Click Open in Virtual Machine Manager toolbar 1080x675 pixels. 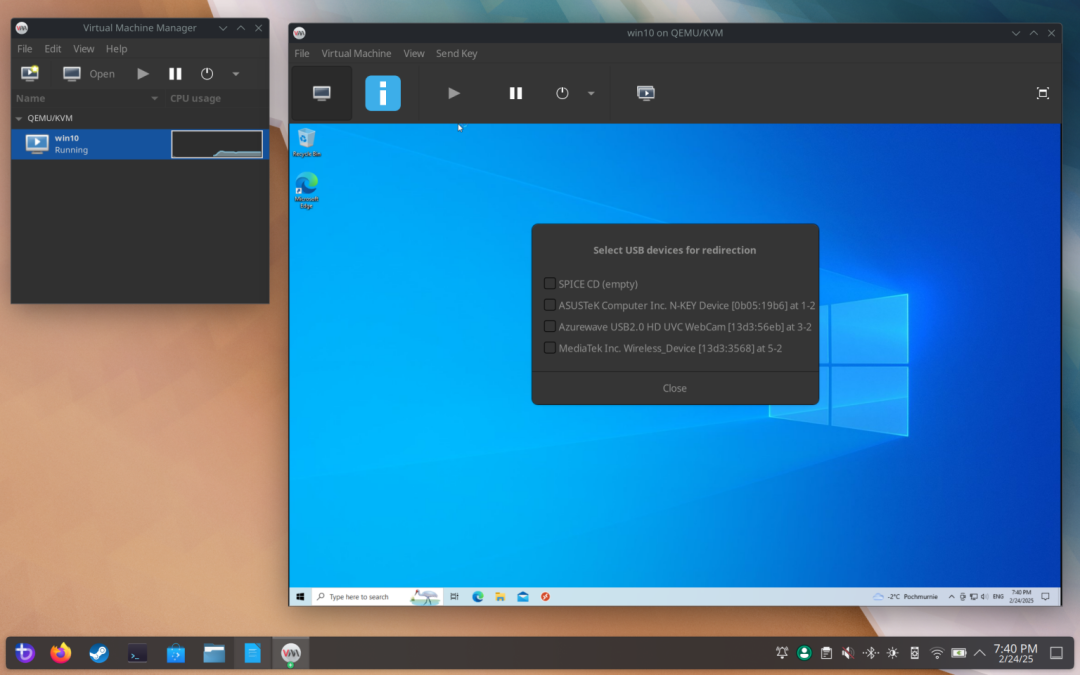coord(89,74)
